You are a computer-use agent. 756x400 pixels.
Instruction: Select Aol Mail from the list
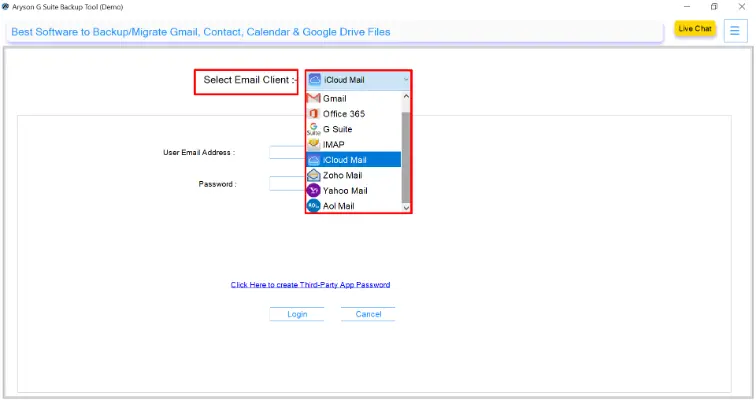pyautogui.click(x=354, y=206)
